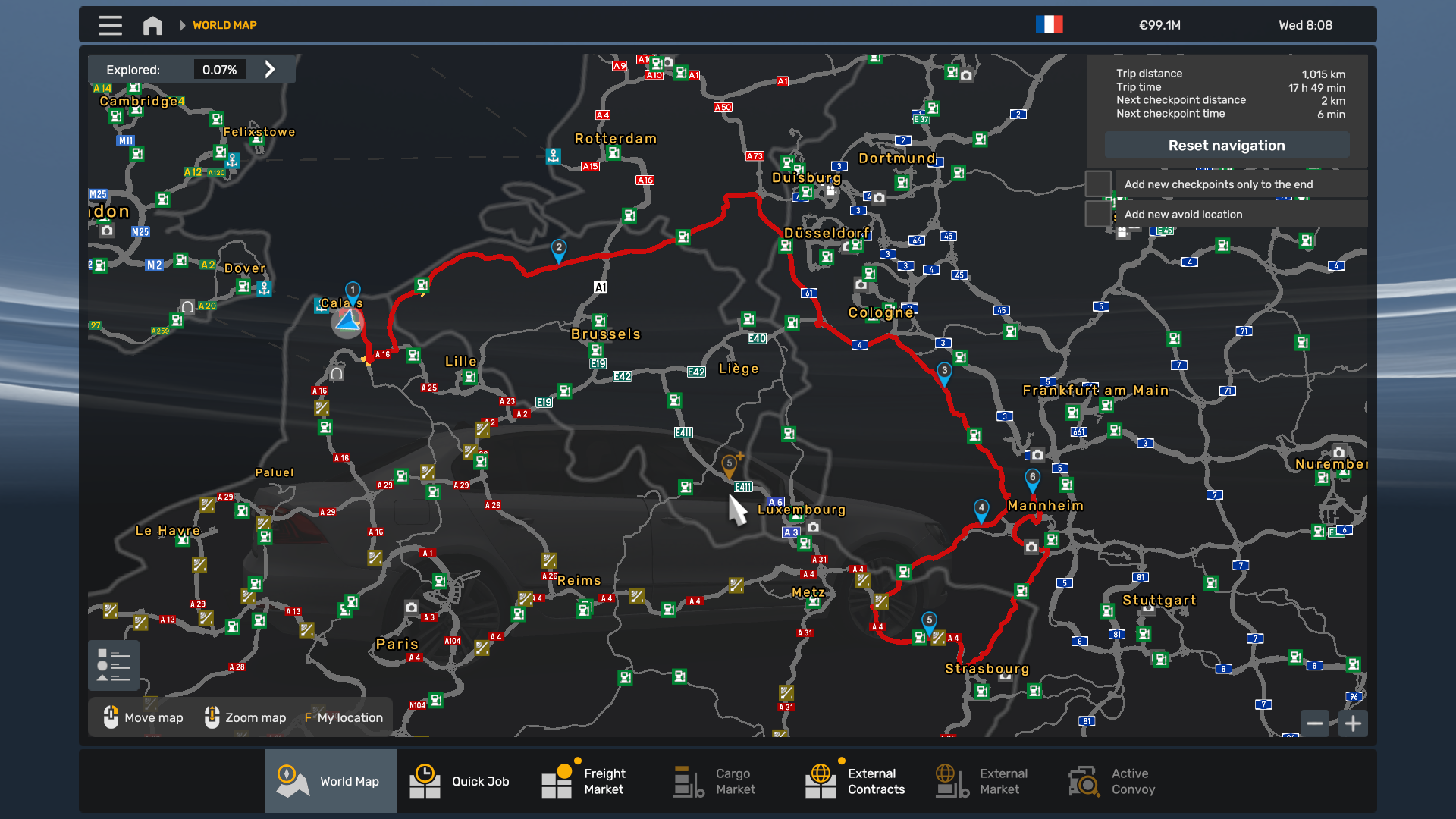Enable add new checkpoints only to the end
The image size is (1456, 819).
pos(1098,184)
